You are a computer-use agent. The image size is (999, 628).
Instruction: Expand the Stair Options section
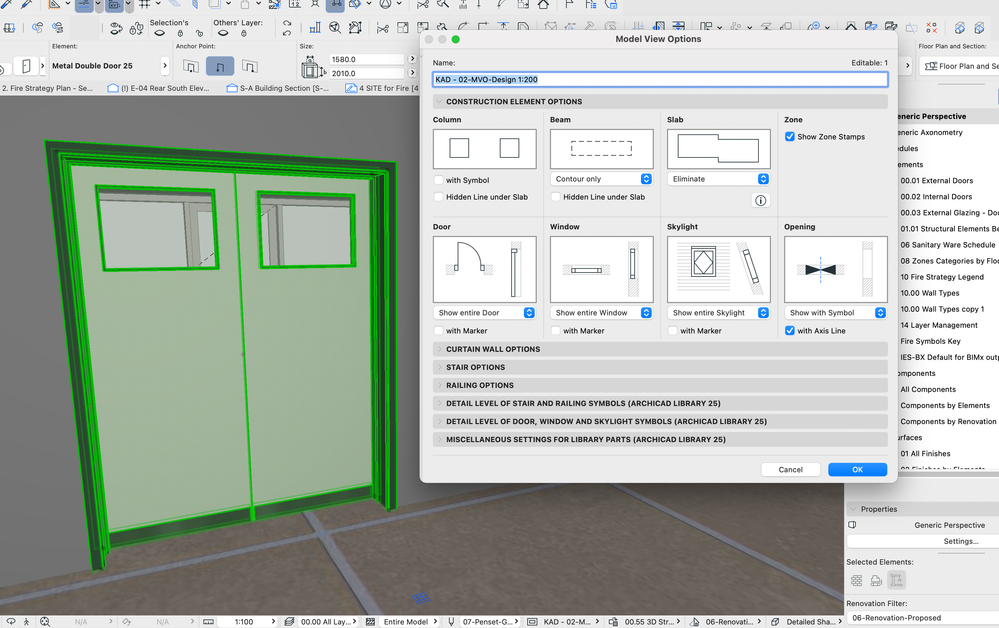(475, 367)
